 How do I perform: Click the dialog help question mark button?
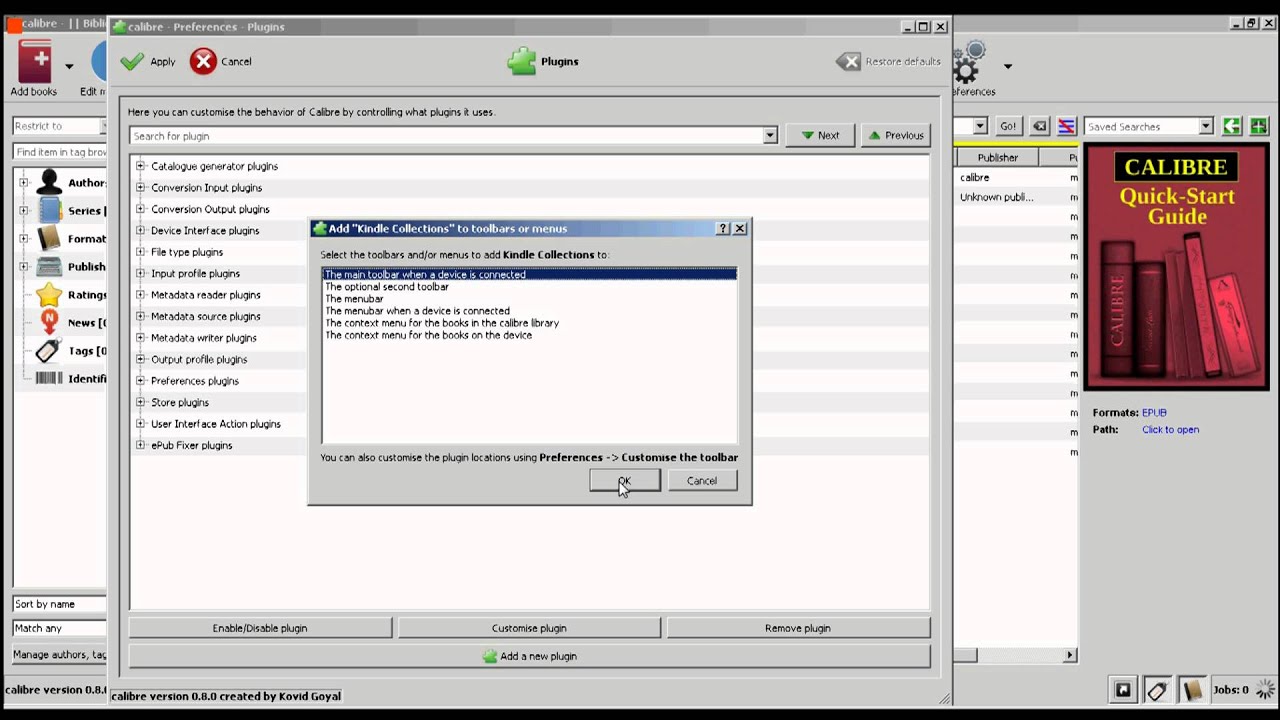(723, 228)
